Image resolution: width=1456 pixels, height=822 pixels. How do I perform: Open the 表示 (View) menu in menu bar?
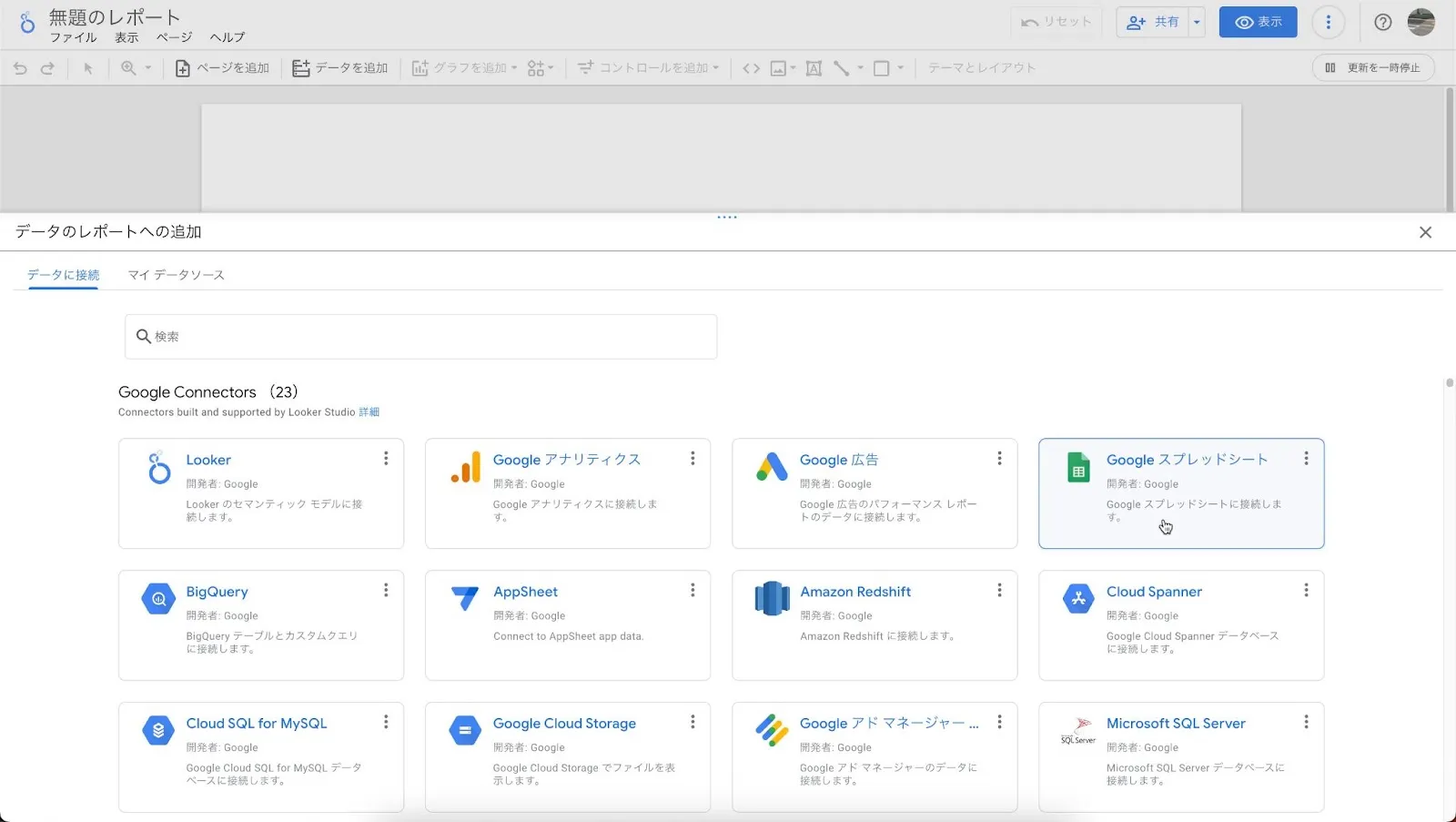click(126, 37)
